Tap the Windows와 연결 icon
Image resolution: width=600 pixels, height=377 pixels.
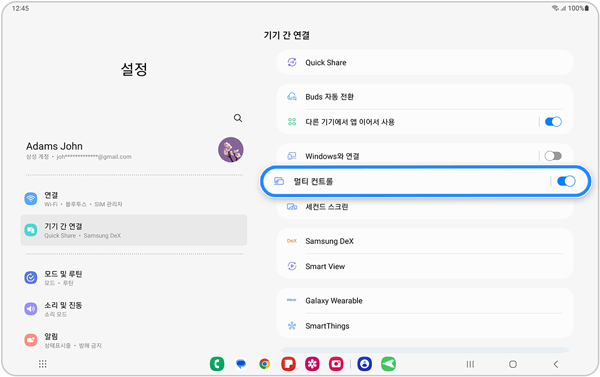(x=292, y=156)
